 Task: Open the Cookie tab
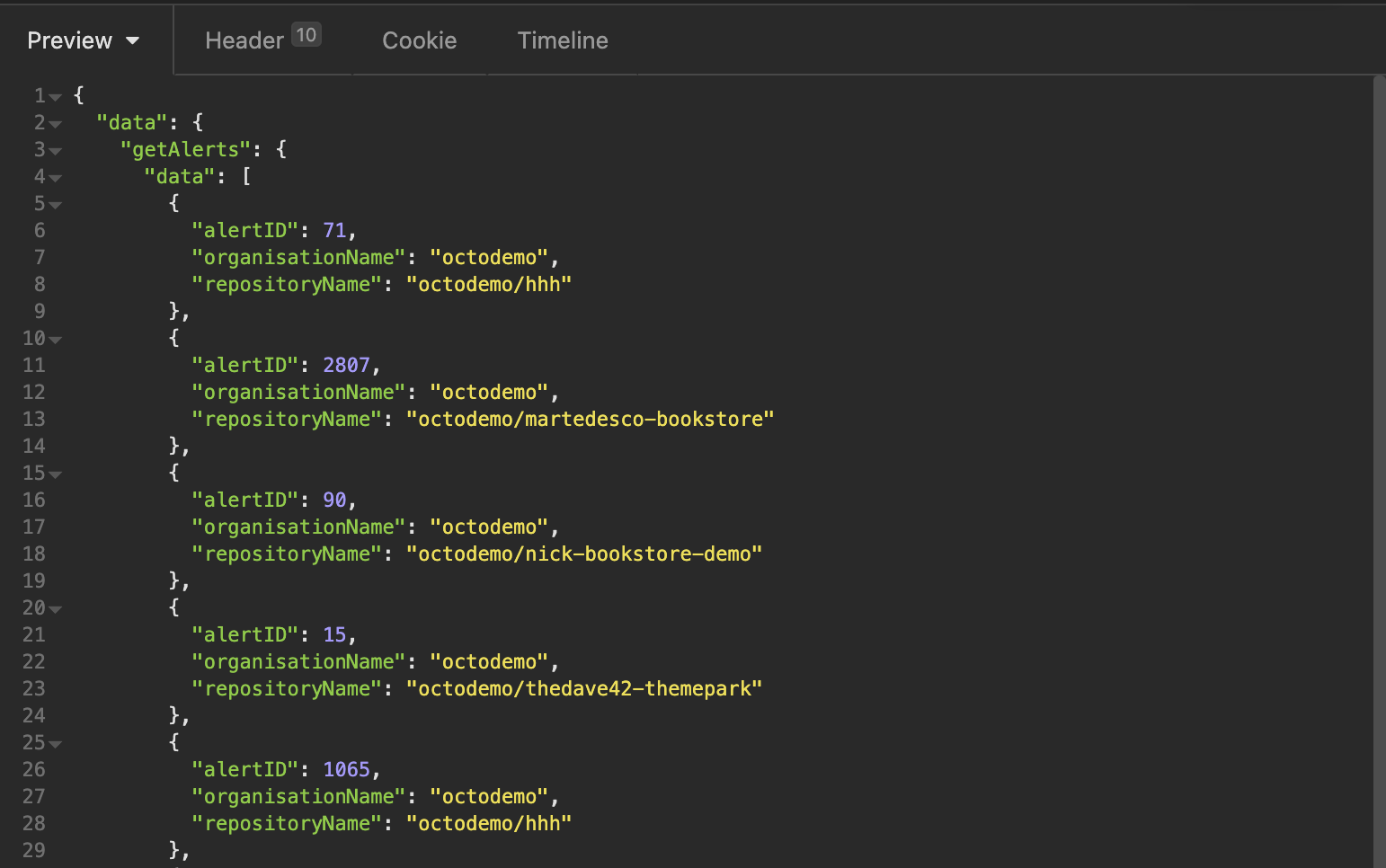point(419,40)
